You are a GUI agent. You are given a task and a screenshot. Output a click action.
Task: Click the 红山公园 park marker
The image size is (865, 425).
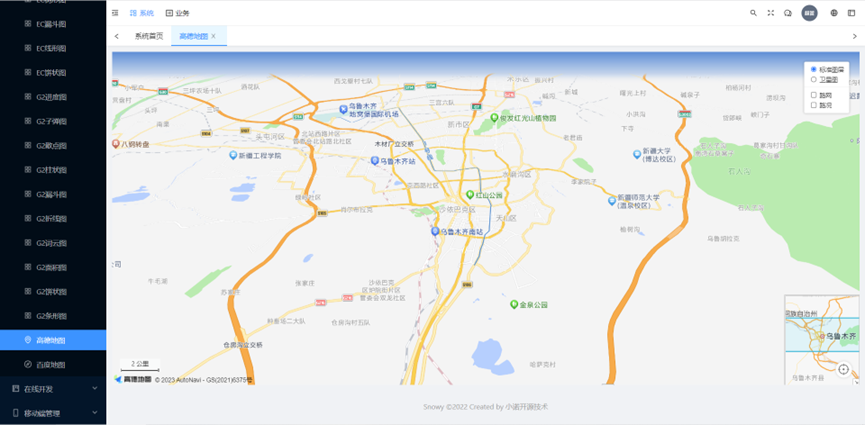click(470, 194)
